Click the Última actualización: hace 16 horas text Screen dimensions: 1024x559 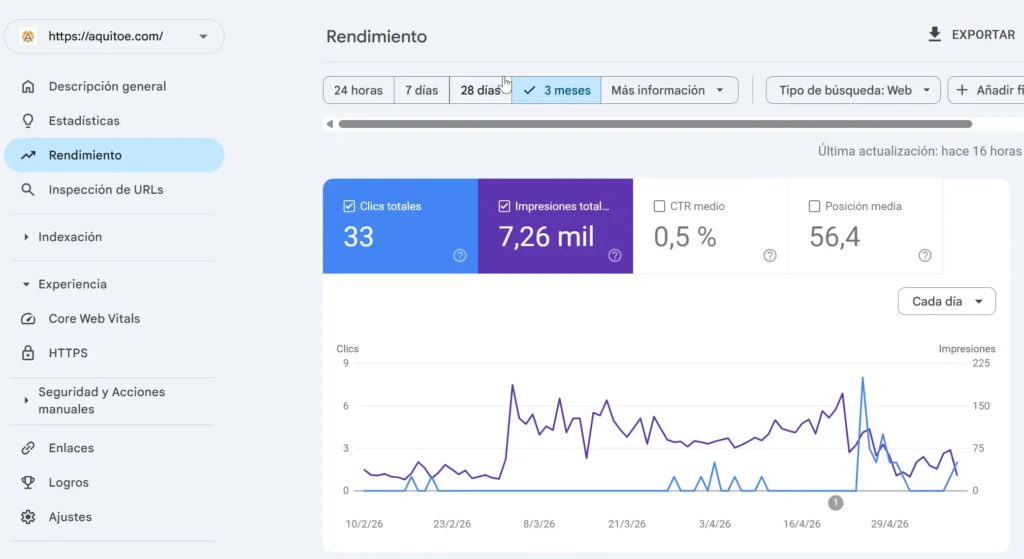[x=920, y=151]
